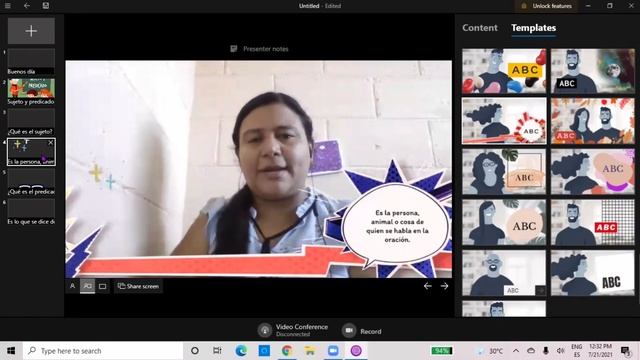Select the 'Buenos día' slide

(31, 62)
